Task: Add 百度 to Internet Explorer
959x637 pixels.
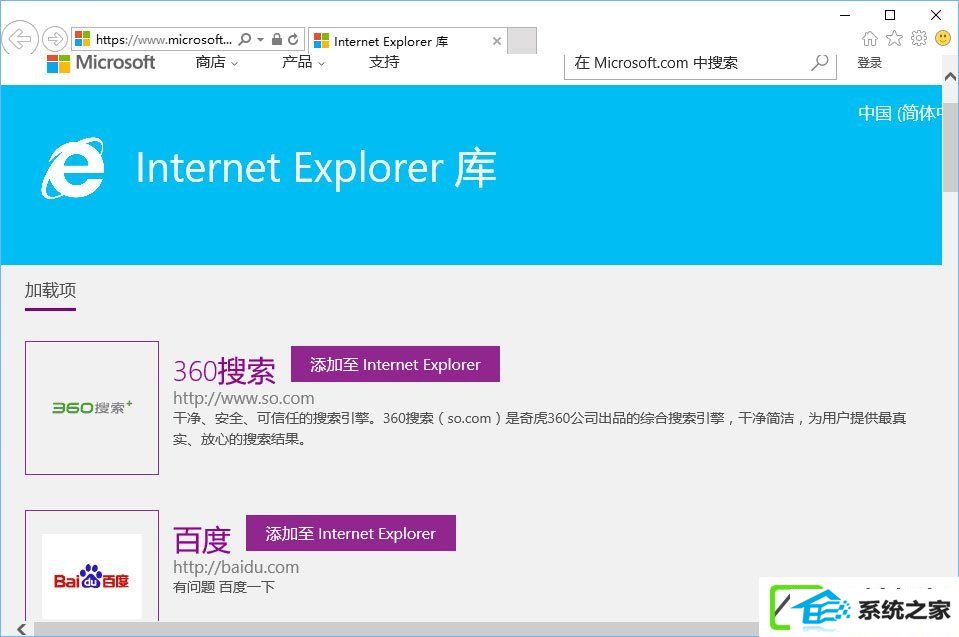Action: (x=350, y=533)
